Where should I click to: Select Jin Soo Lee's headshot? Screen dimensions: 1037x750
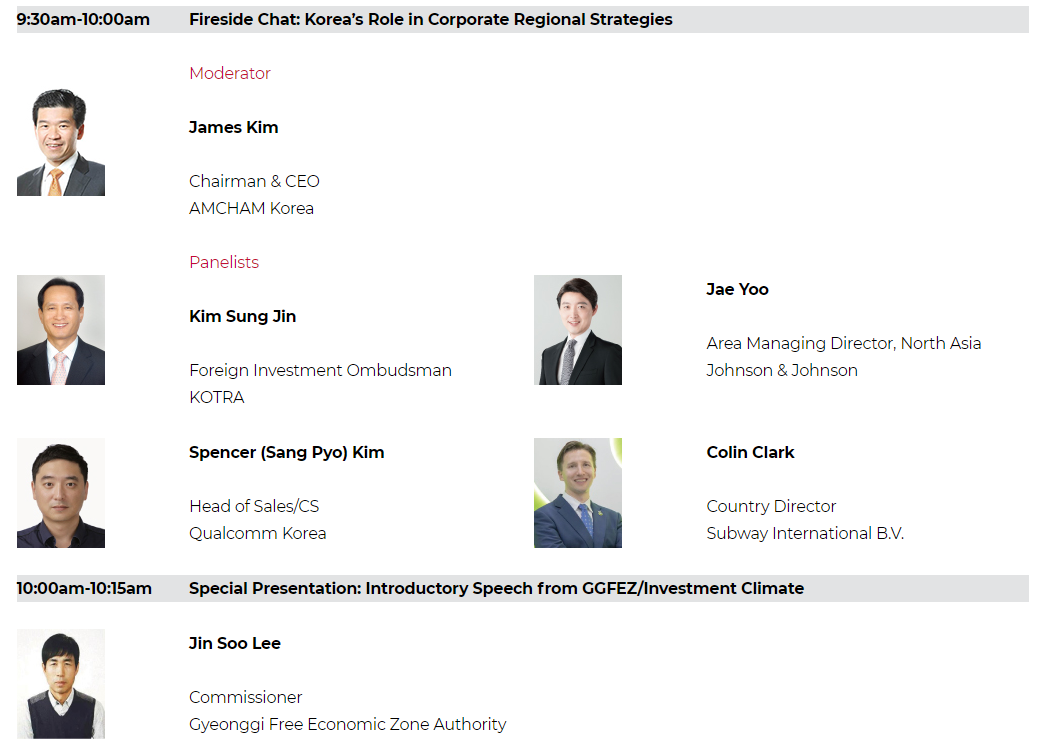click(61, 684)
